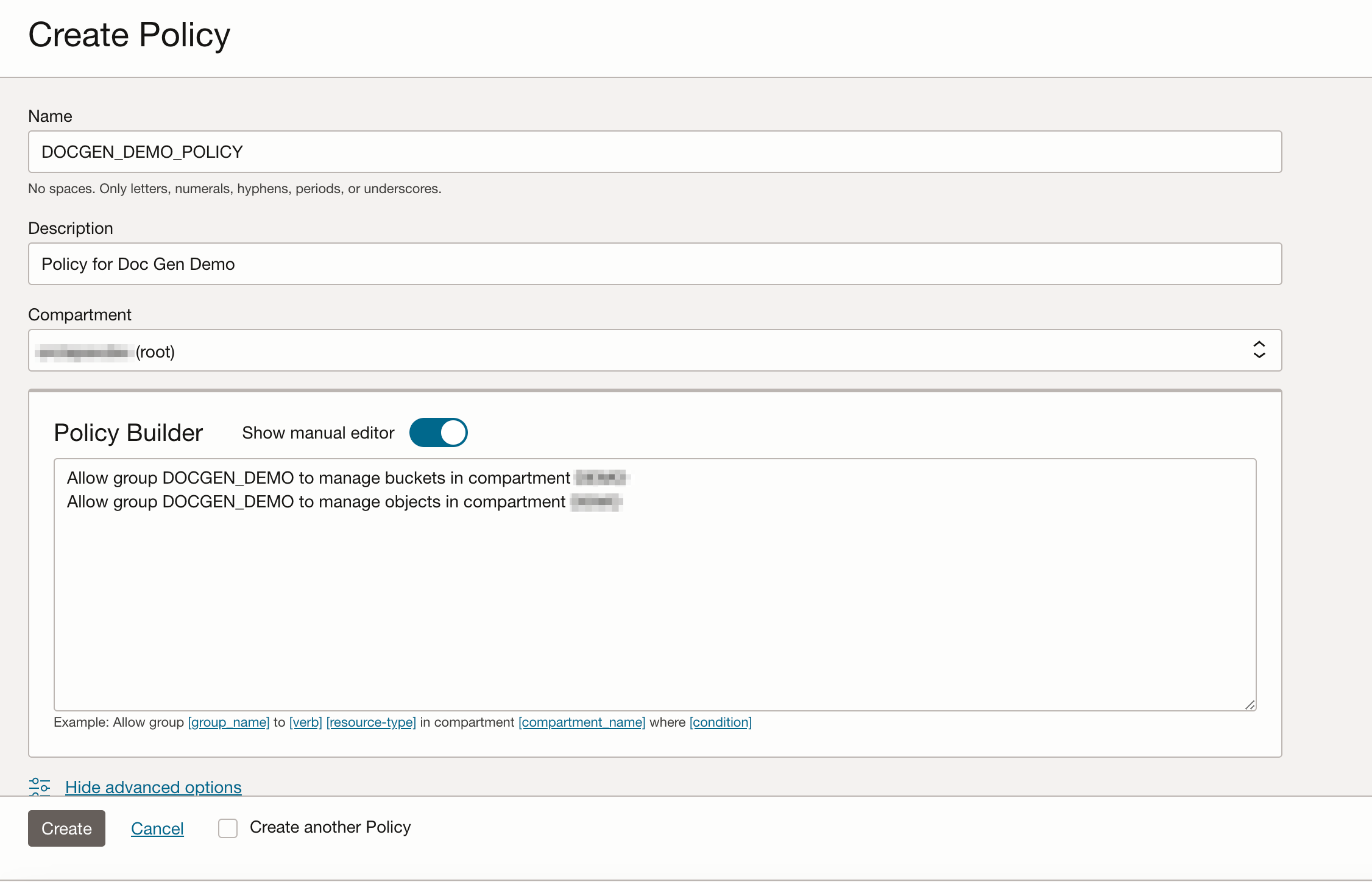Select the DOCGEN_DEMO_POLICY name text
The image size is (1372, 882).
pyautogui.click(x=142, y=152)
